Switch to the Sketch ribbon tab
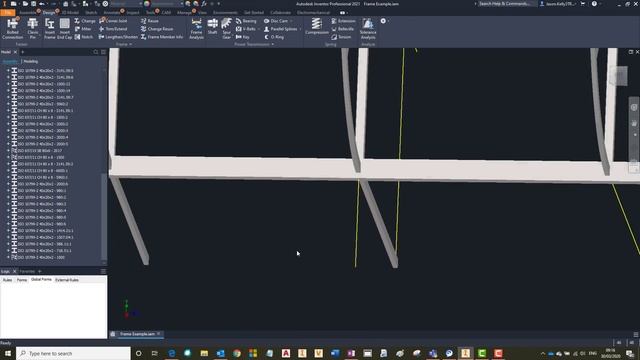640x360 pixels. [x=91, y=13]
